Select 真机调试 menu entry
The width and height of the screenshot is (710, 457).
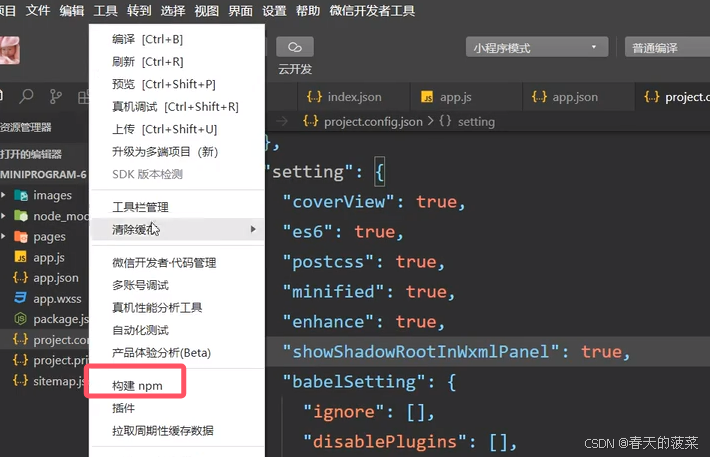click(177, 107)
